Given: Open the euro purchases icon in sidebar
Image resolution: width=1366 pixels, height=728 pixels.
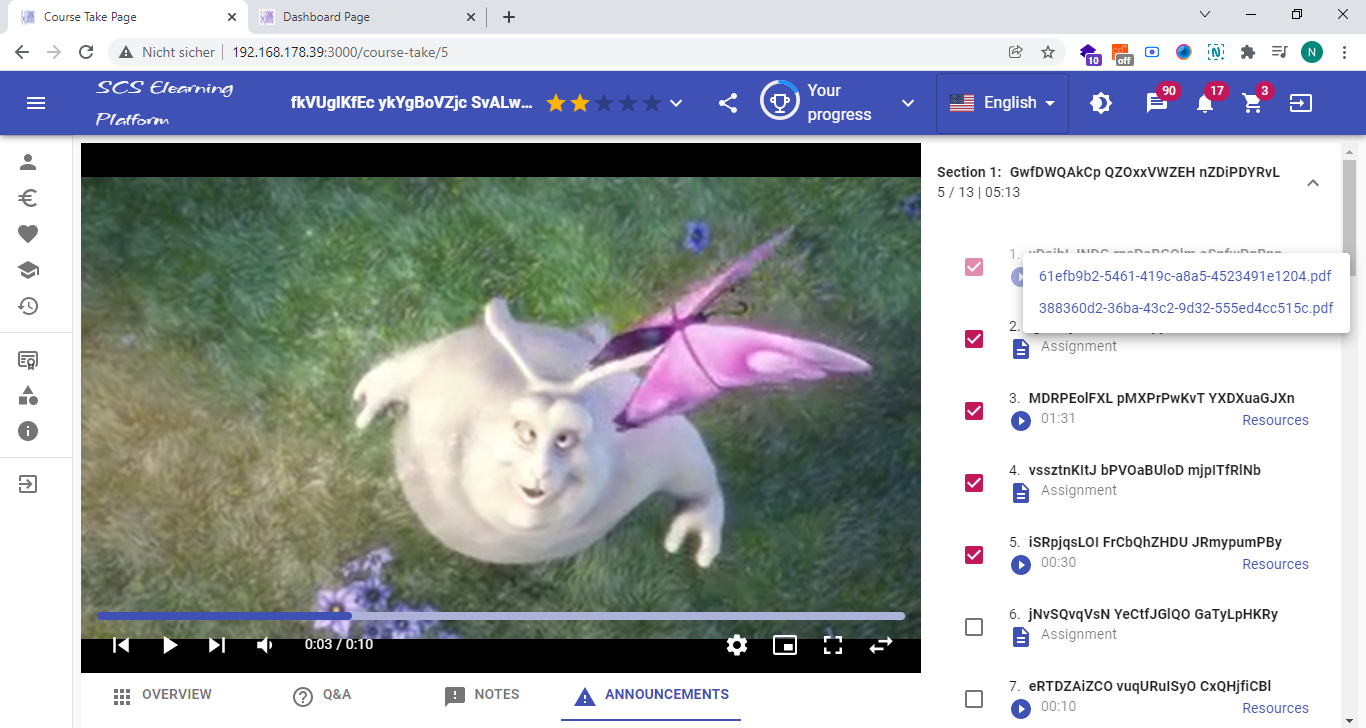Looking at the screenshot, I should (x=28, y=198).
